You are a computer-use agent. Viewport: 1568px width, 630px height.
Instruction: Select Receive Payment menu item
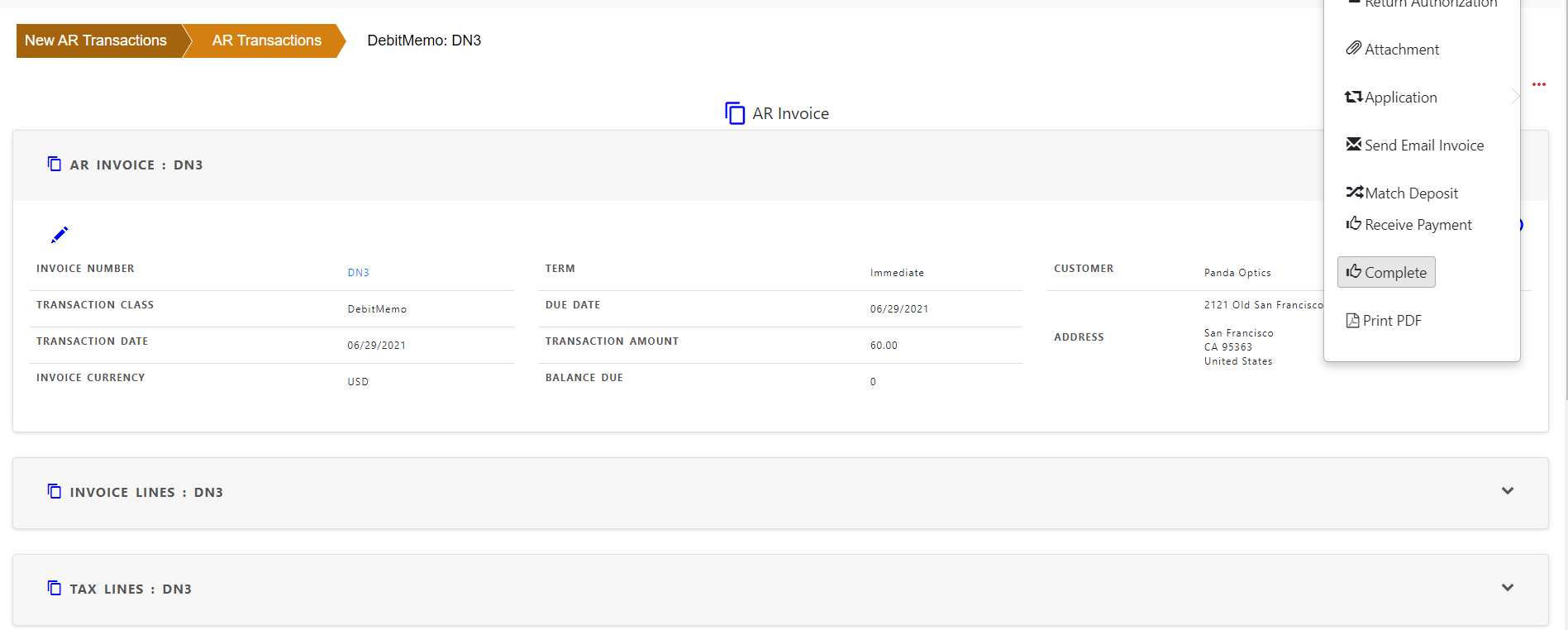pyautogui.click(x=1418, y=225)
